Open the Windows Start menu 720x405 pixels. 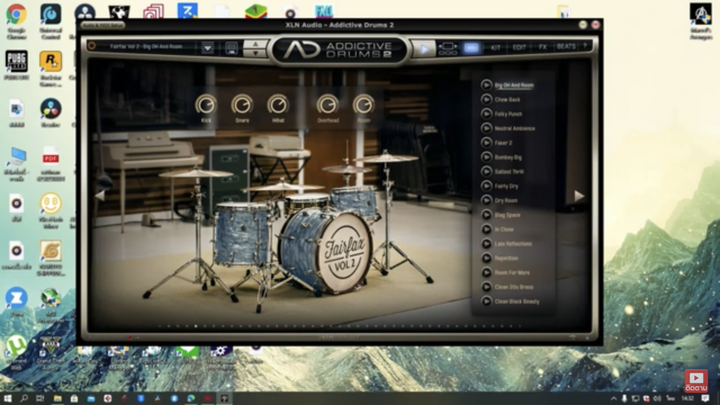[x=7, y=399]
